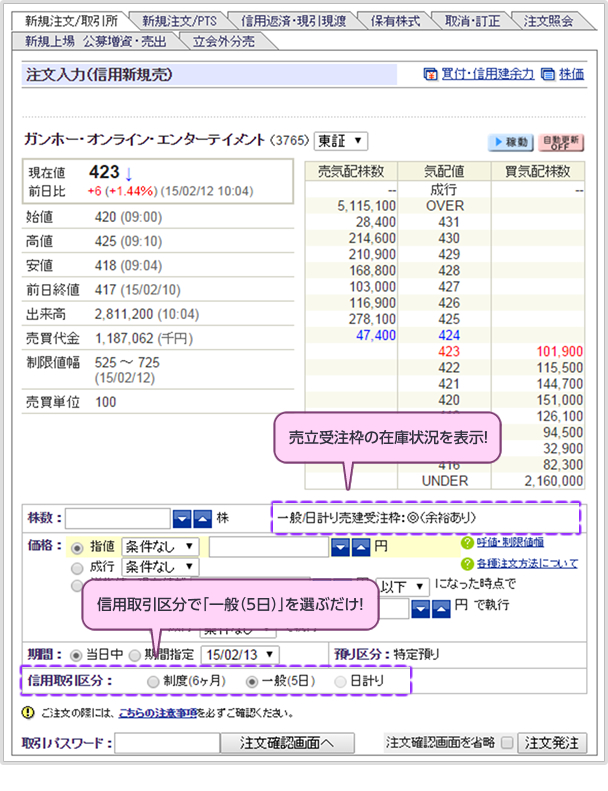Click the 買付・信用建余力 window icon

pos(430,75)
